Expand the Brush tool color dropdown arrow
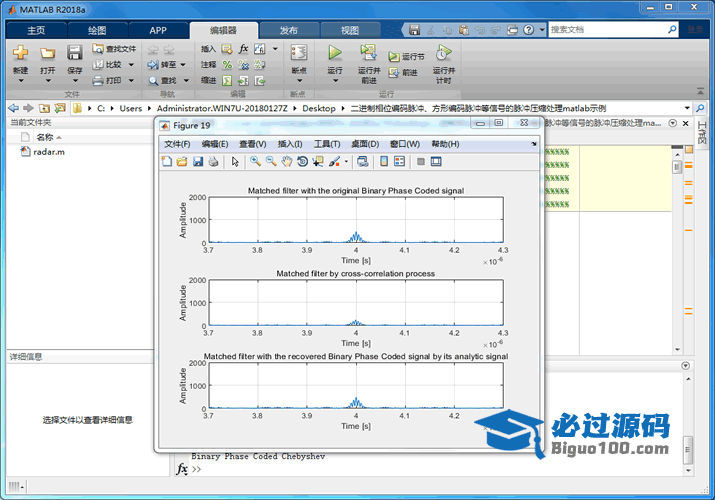715x500 pixels. 346,161
